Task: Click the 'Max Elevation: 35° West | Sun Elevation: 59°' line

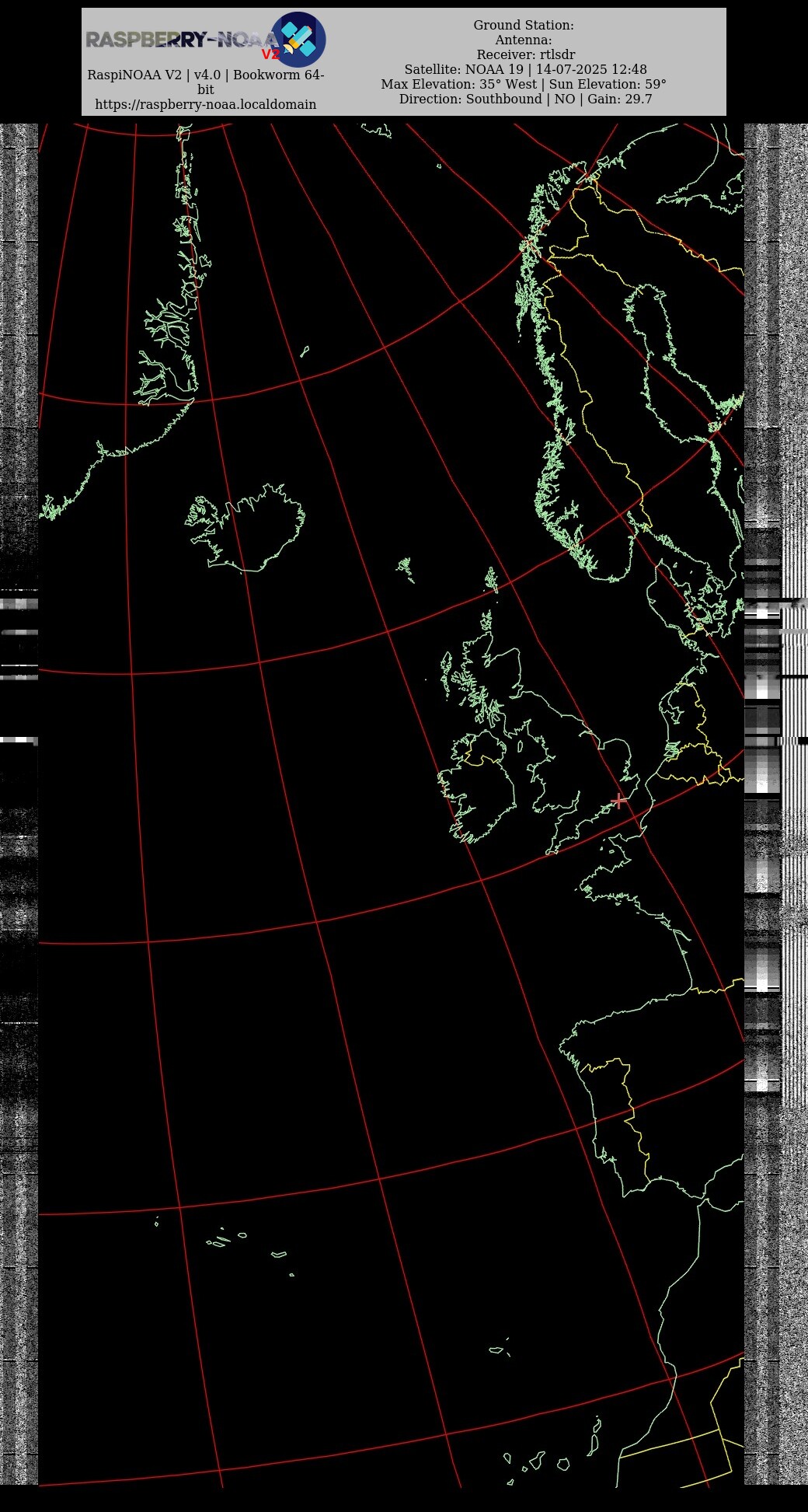Action: (524, 85)
